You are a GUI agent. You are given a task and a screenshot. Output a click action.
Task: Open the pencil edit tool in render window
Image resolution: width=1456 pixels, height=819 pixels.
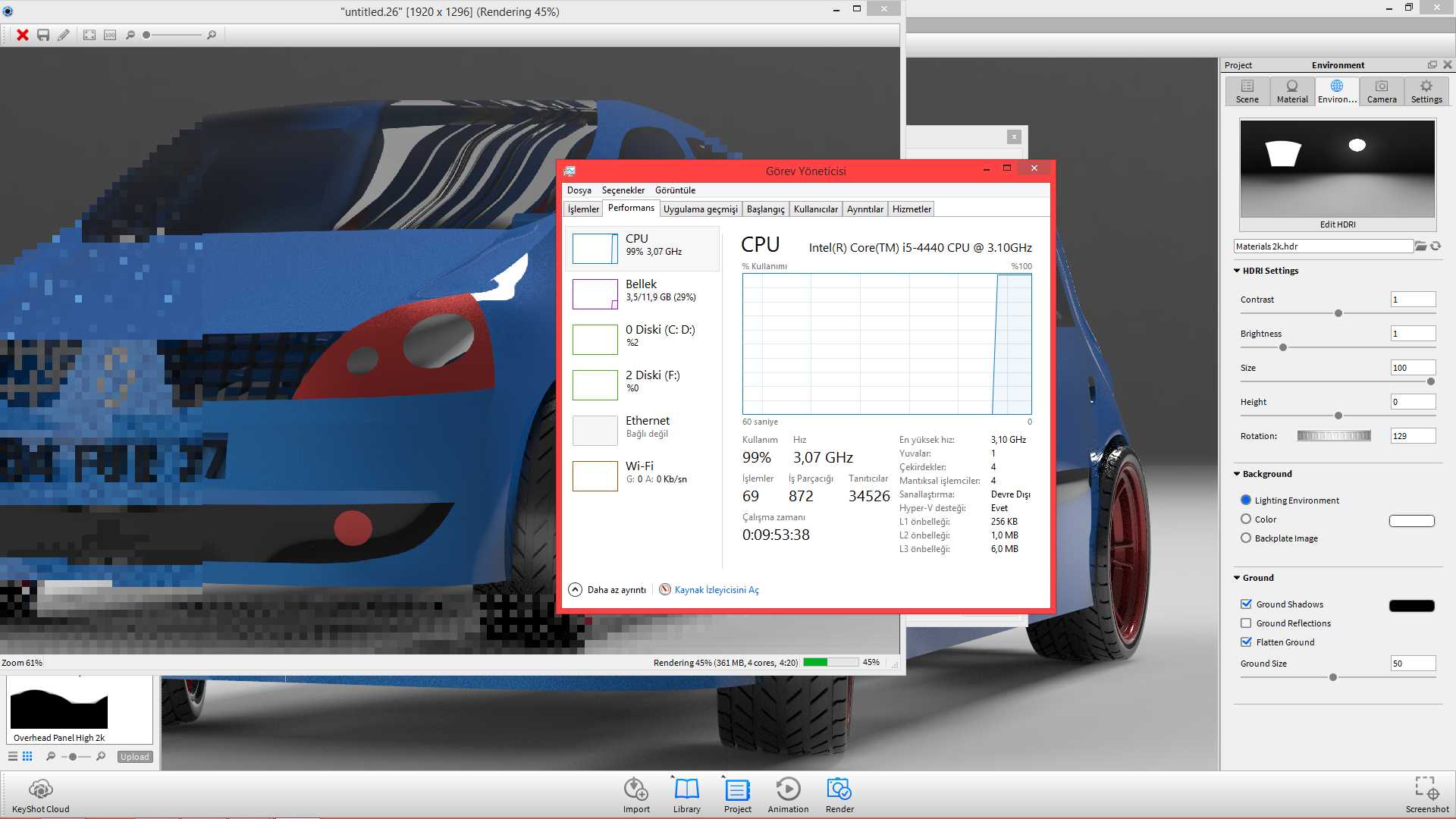click(64, 35)
